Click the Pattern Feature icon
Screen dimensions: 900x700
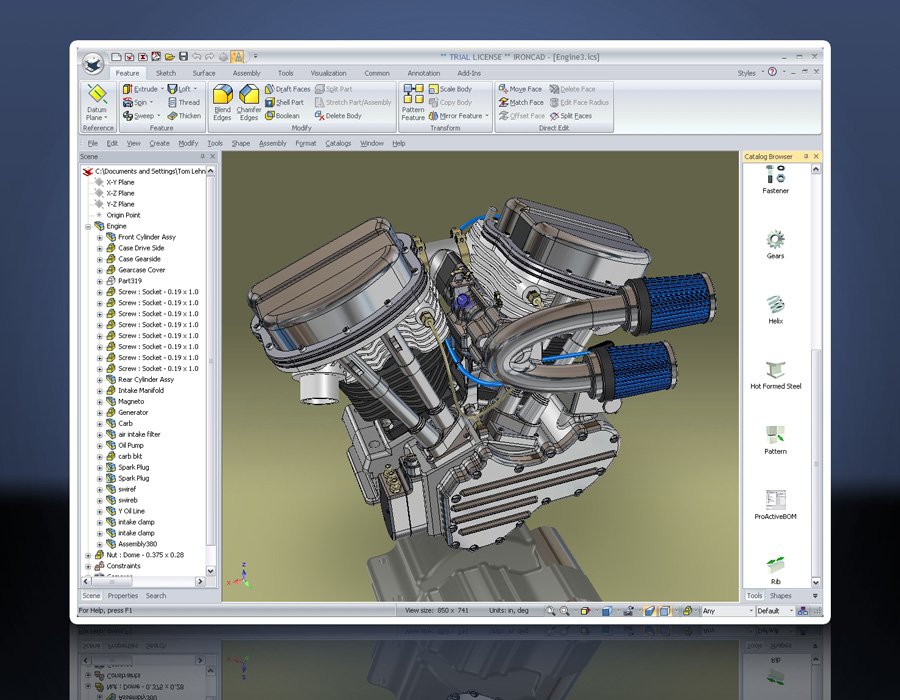[x=413, y=96]
